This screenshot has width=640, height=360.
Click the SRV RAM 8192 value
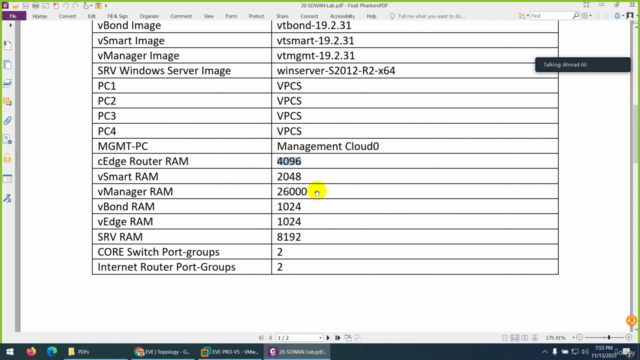tap(289, 237)
